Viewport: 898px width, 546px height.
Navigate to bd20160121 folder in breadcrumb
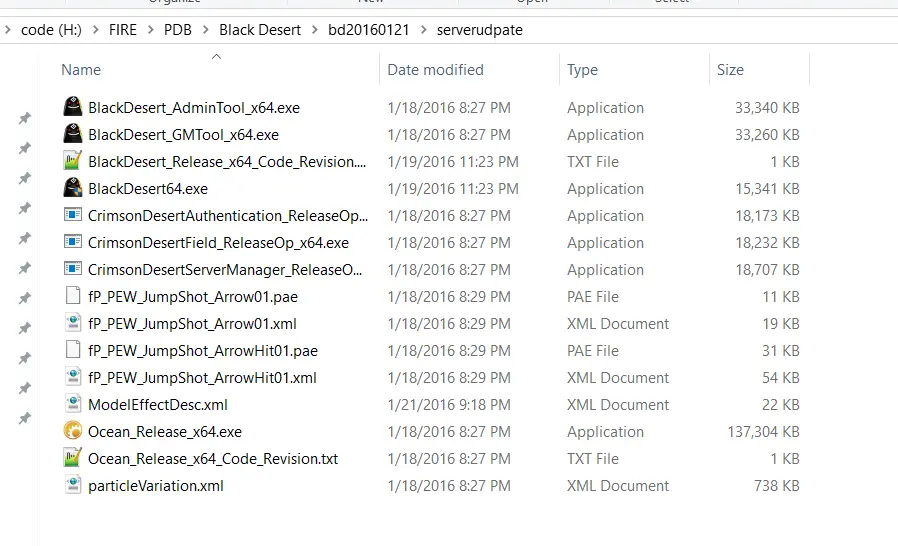click(368, 30)
